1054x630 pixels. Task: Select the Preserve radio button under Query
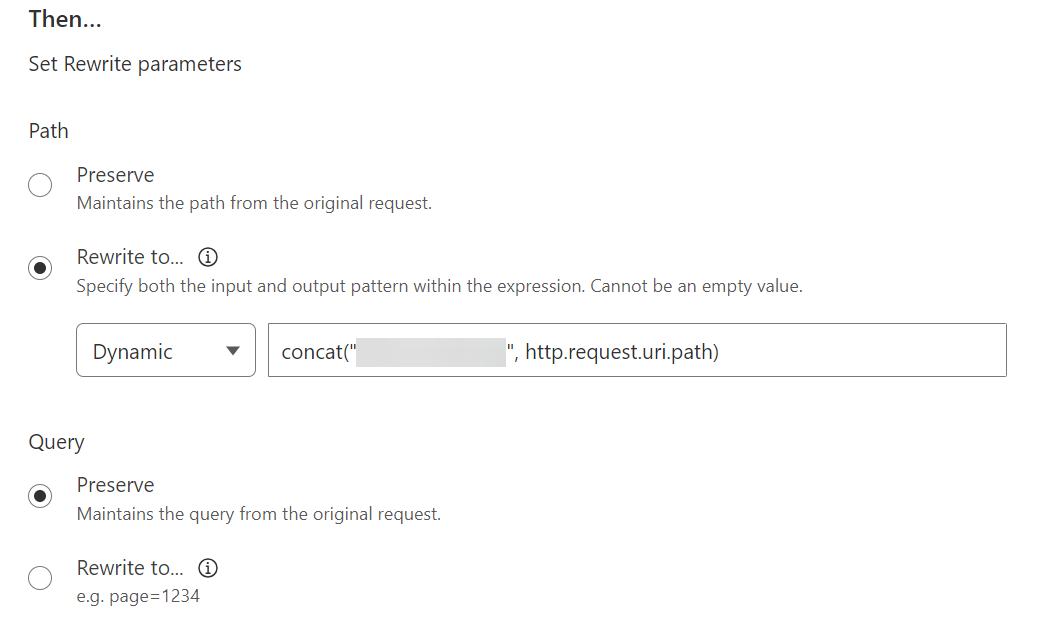40,496
